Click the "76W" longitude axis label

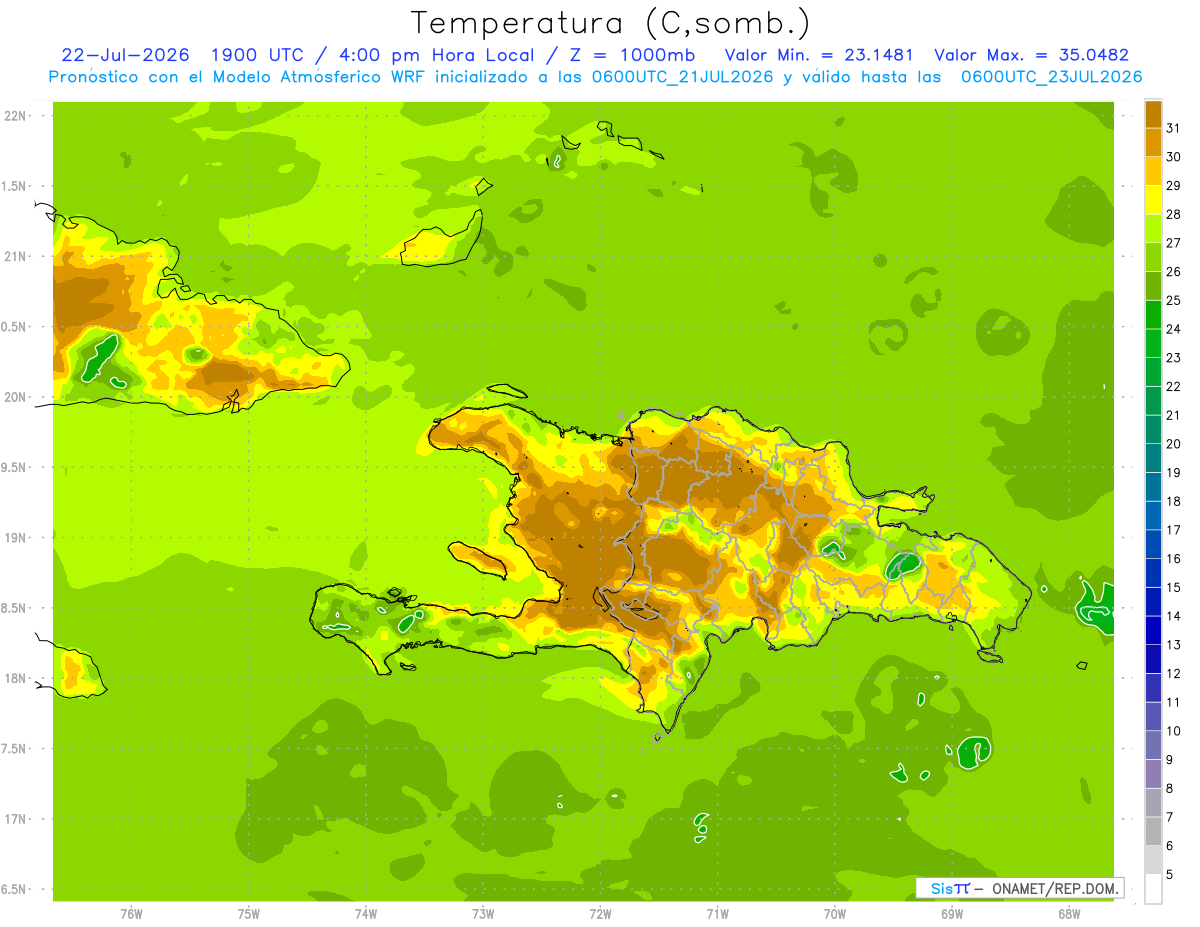(131, 913)
